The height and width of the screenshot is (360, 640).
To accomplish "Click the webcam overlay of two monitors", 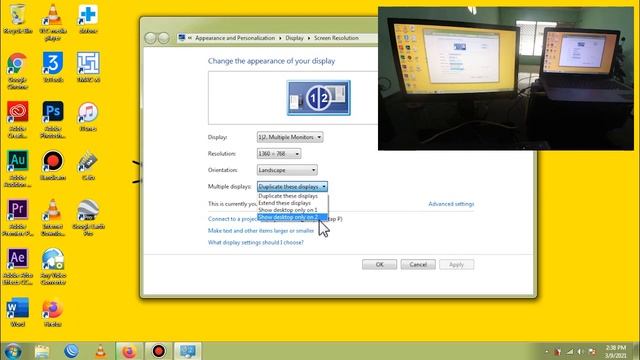I will [506, 78].
